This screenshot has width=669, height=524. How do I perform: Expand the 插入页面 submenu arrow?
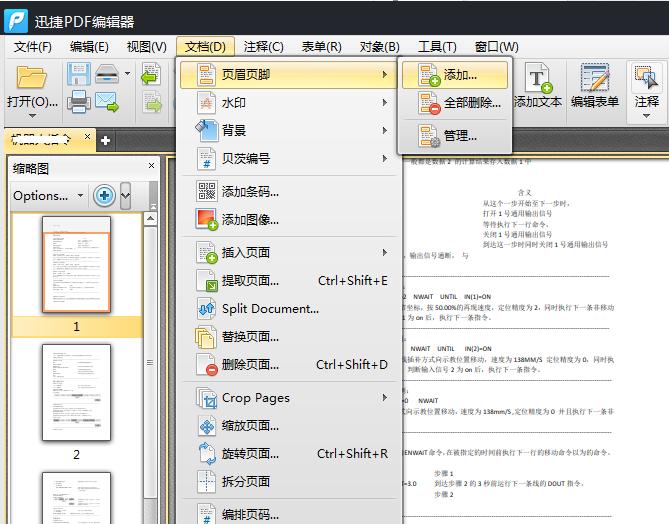(384, 252)
